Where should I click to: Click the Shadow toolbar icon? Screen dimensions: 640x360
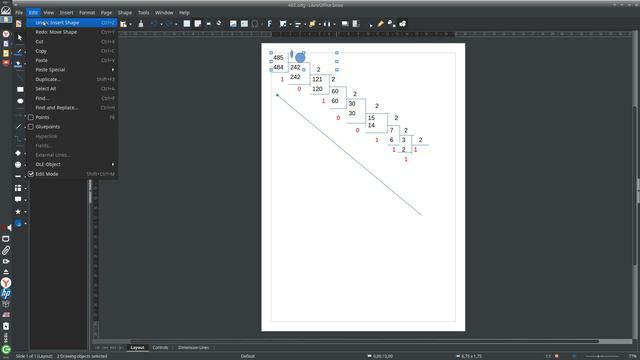click(345, 24)
